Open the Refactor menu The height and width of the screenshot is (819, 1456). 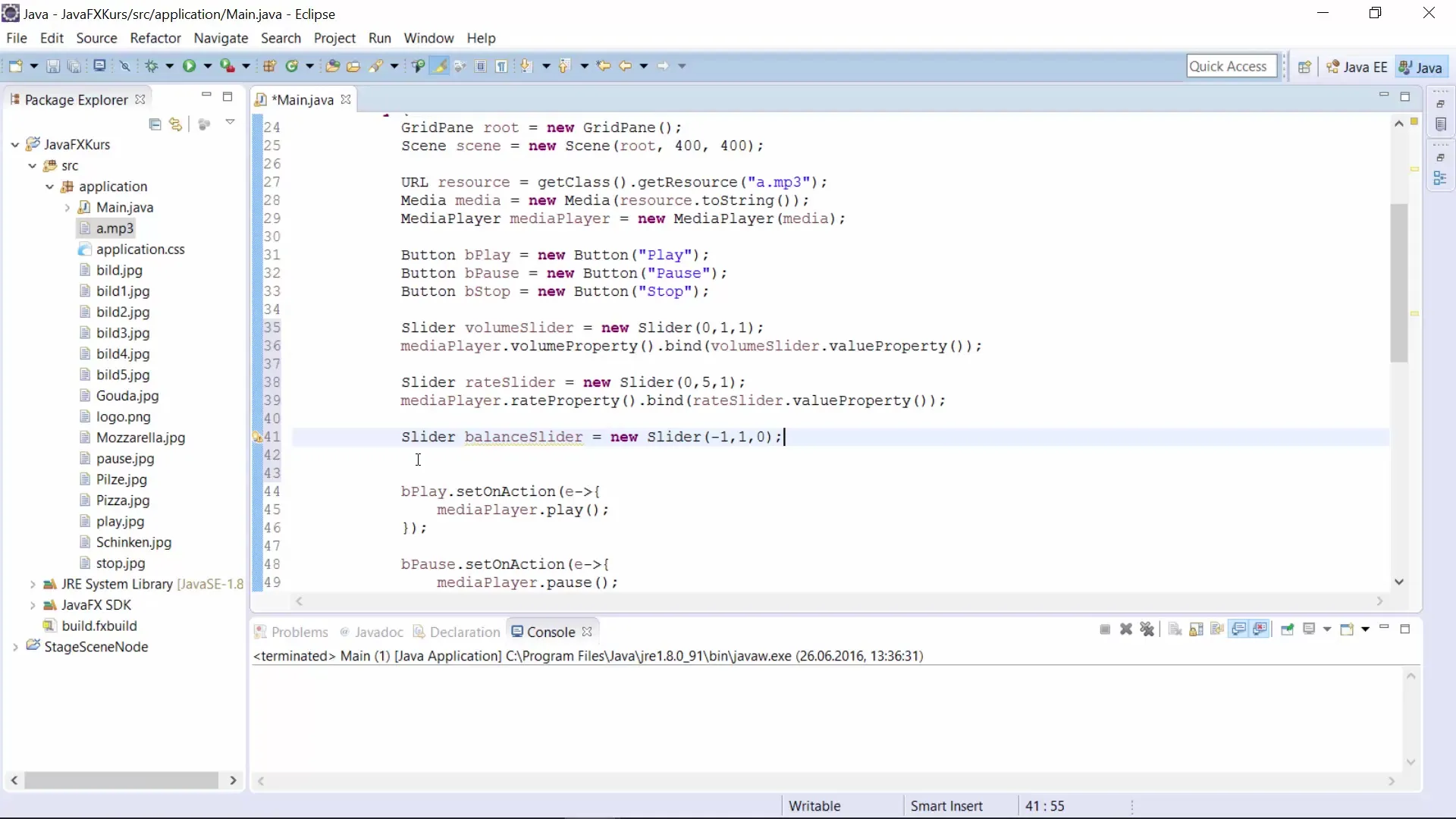click(155, 38)
